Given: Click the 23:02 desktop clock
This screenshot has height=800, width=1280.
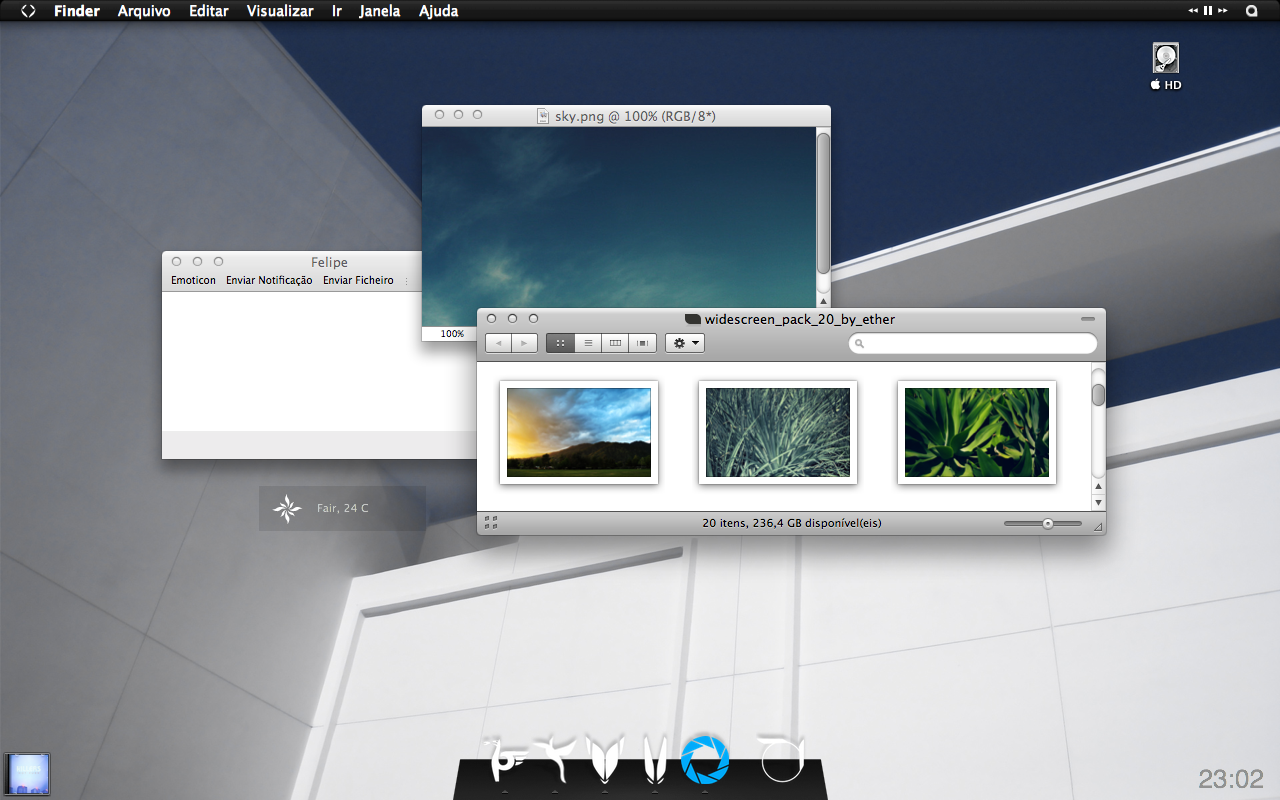Looking at the screenshot, I should [1231, 779].
